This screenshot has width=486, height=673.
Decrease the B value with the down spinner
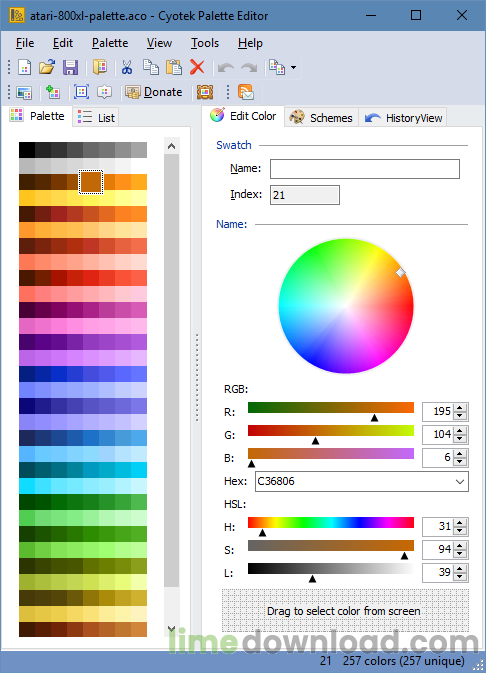pyautogui.click(x=460, y=462)
